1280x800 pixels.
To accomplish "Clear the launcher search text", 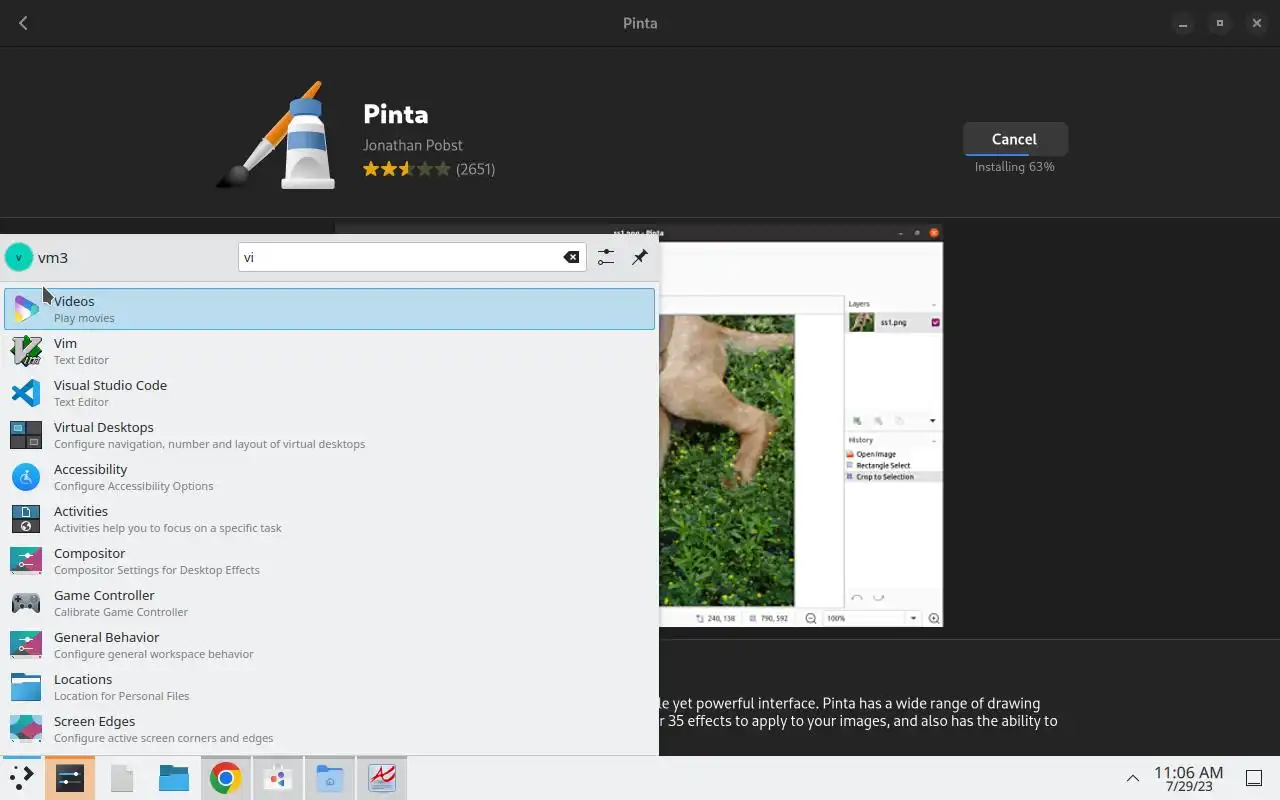I will point(571,257).
